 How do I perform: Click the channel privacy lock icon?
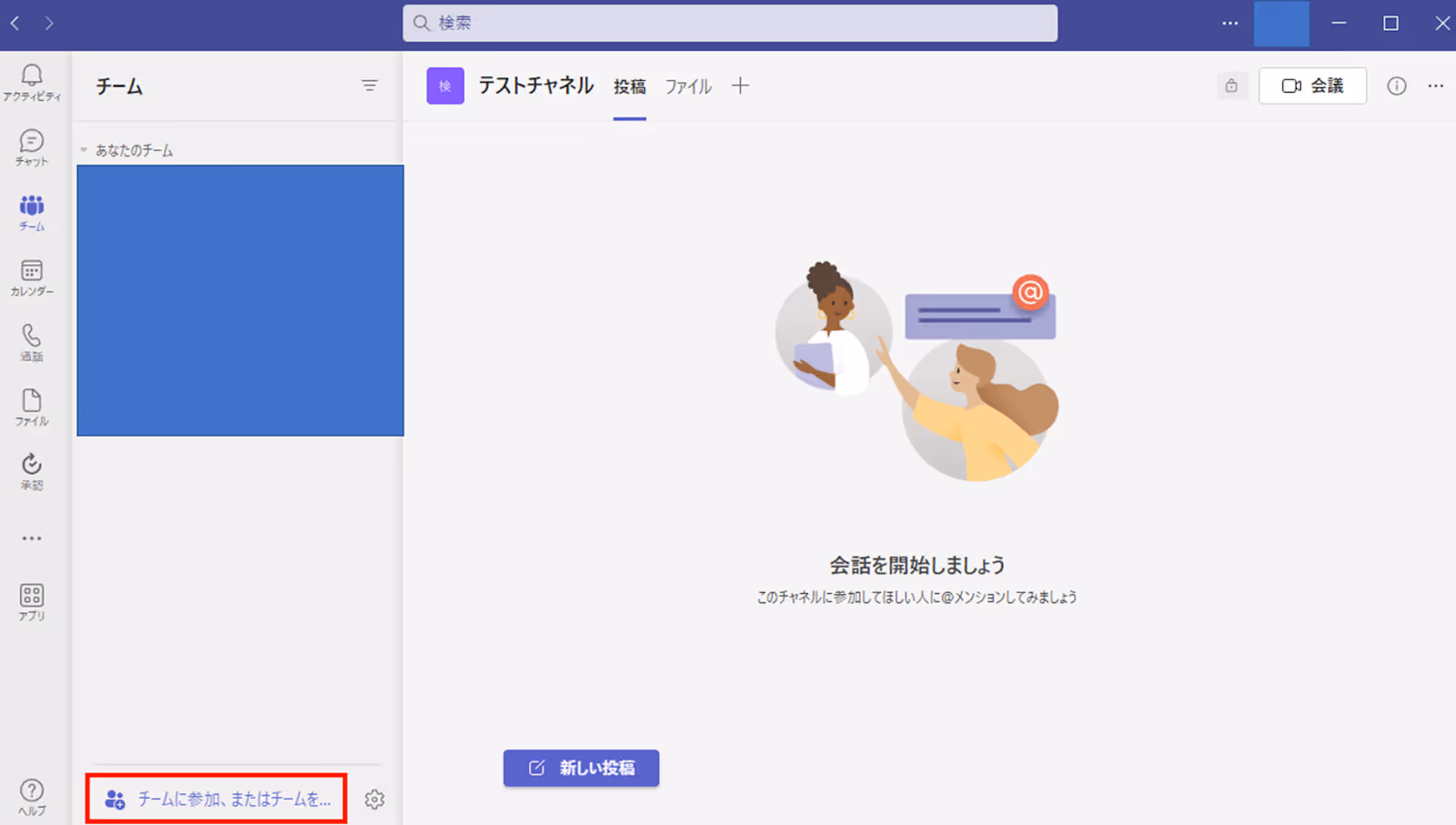click(x=1231, y=86)
